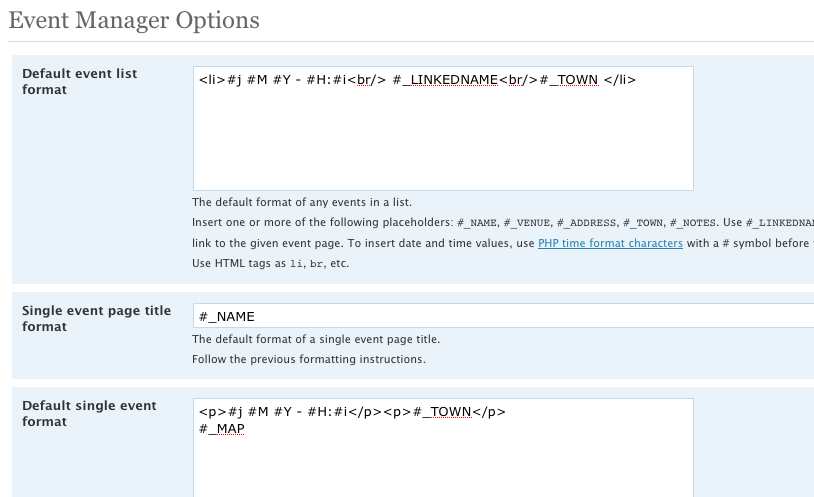The image size is (814, 497).
Task: Click 'Use HTML tags as li, br, etc.' hint
Action: click(270, 263)
